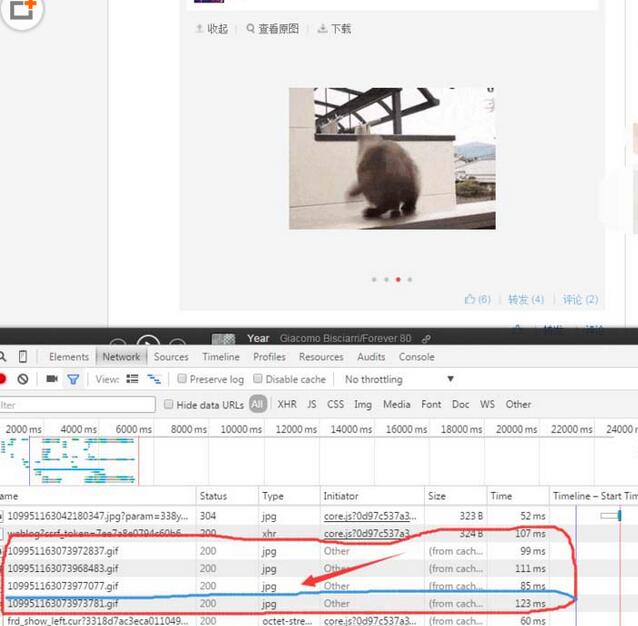Screen dimensions: 638x626
Task: Click the 查看原图 view original link
Action: click(x=273, y=29)
